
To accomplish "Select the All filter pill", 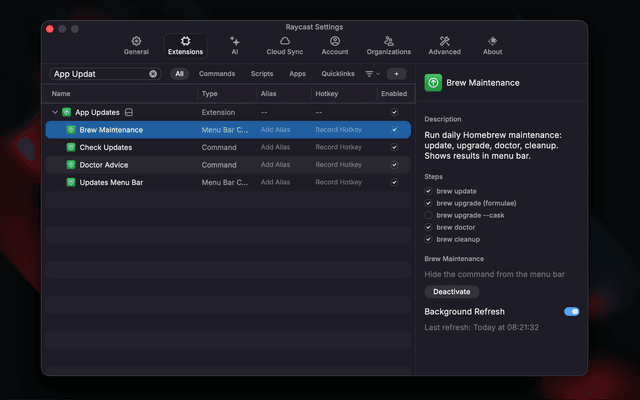I will click(x=179, y=74).
